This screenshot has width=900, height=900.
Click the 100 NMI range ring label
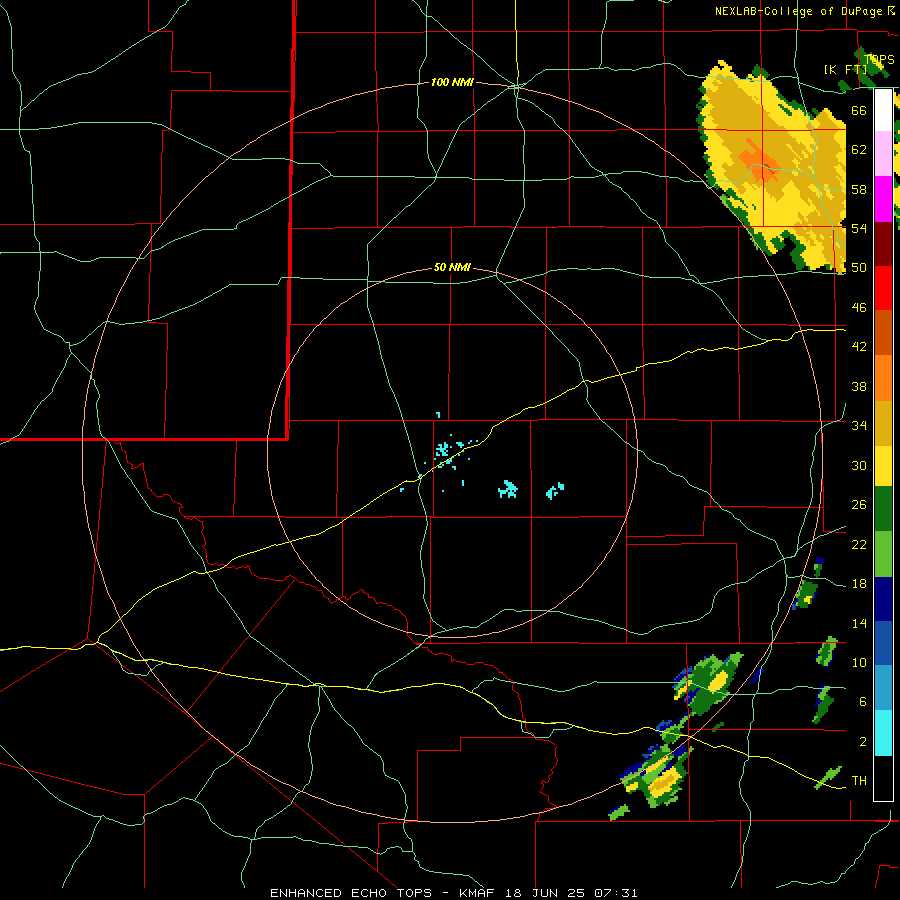point(452,83)
